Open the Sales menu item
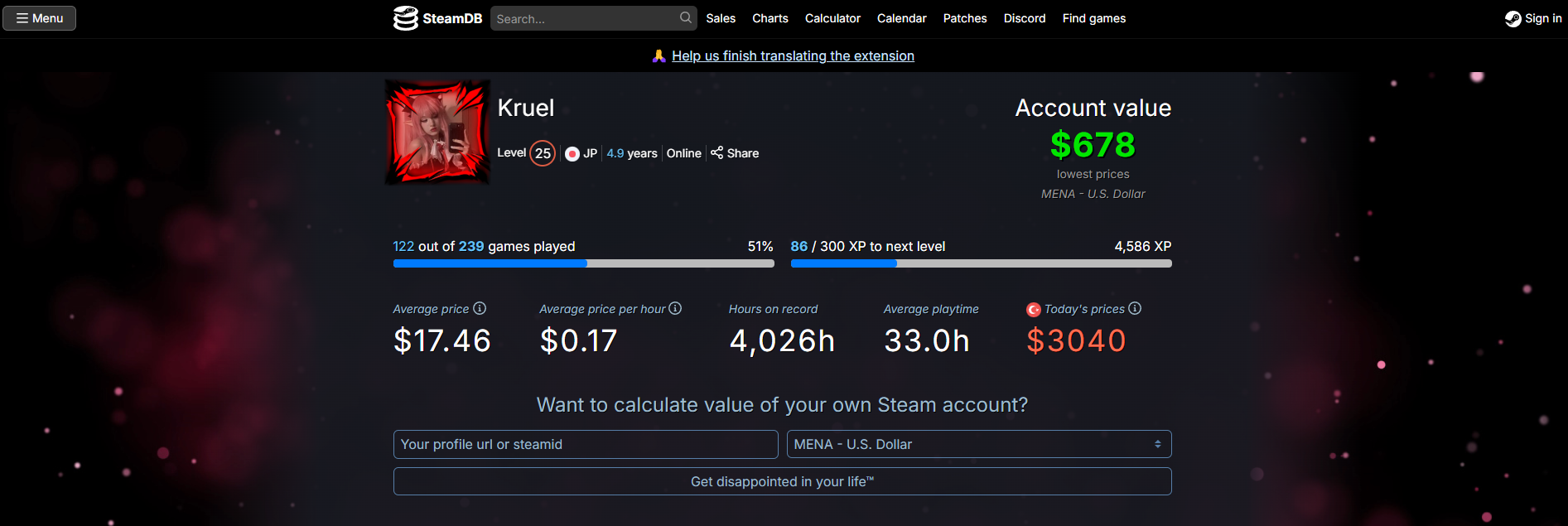This screenshot has height=526, width=1568. pyautogui.click(x=721, y=18)
